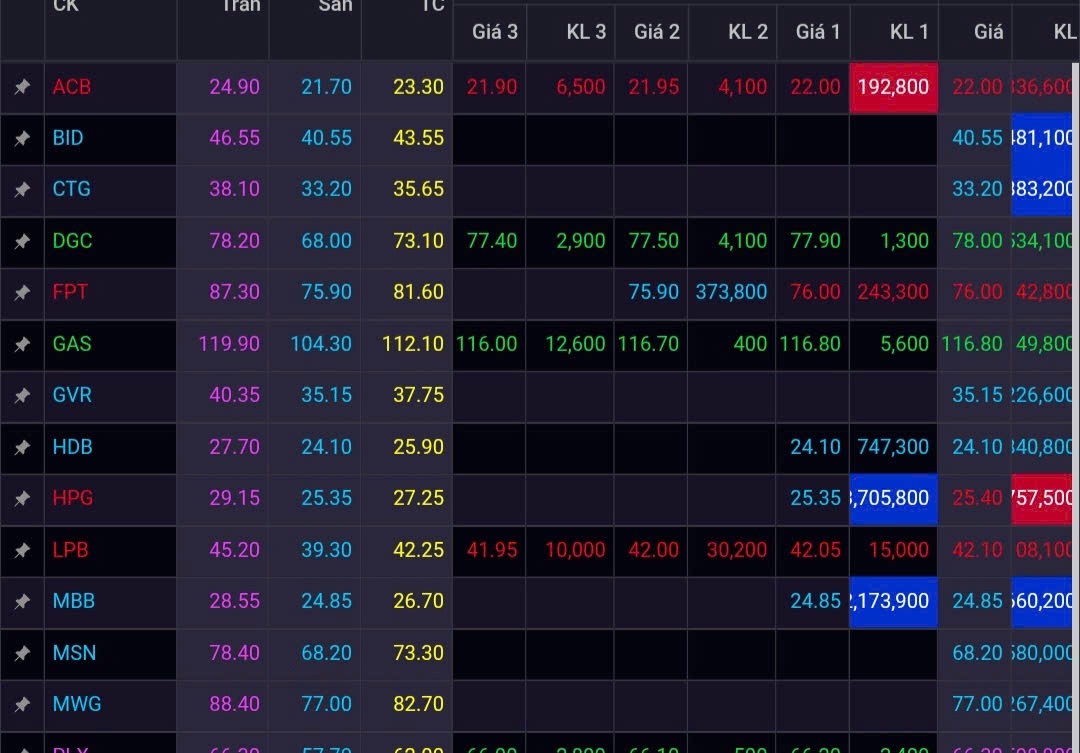Select the HDB stock symbol
Image resolution: width=1080 pixels, height=753 pixels.
72,446
